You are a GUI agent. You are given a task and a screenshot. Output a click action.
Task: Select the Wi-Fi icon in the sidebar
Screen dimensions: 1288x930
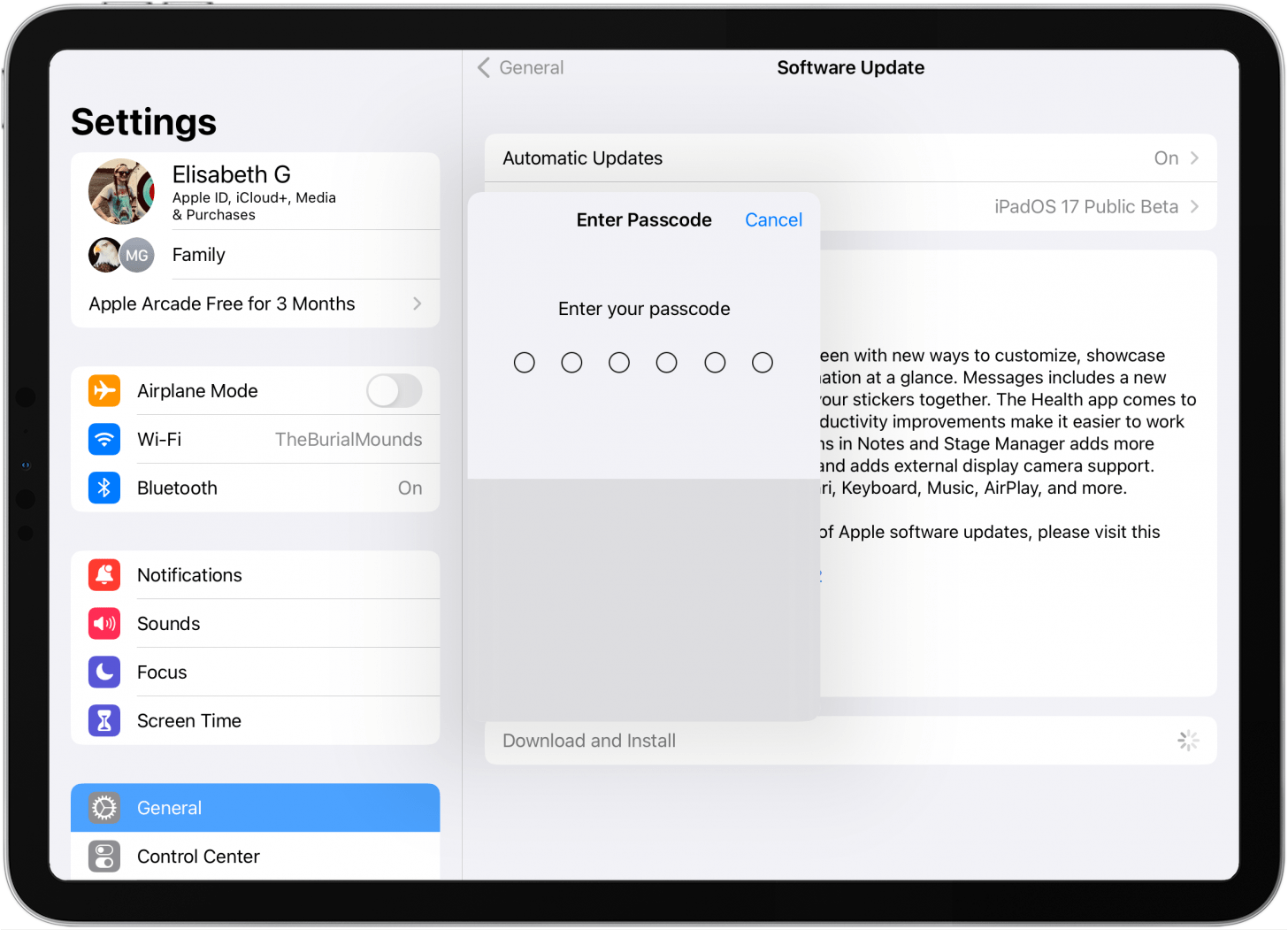tap(103, 439)
